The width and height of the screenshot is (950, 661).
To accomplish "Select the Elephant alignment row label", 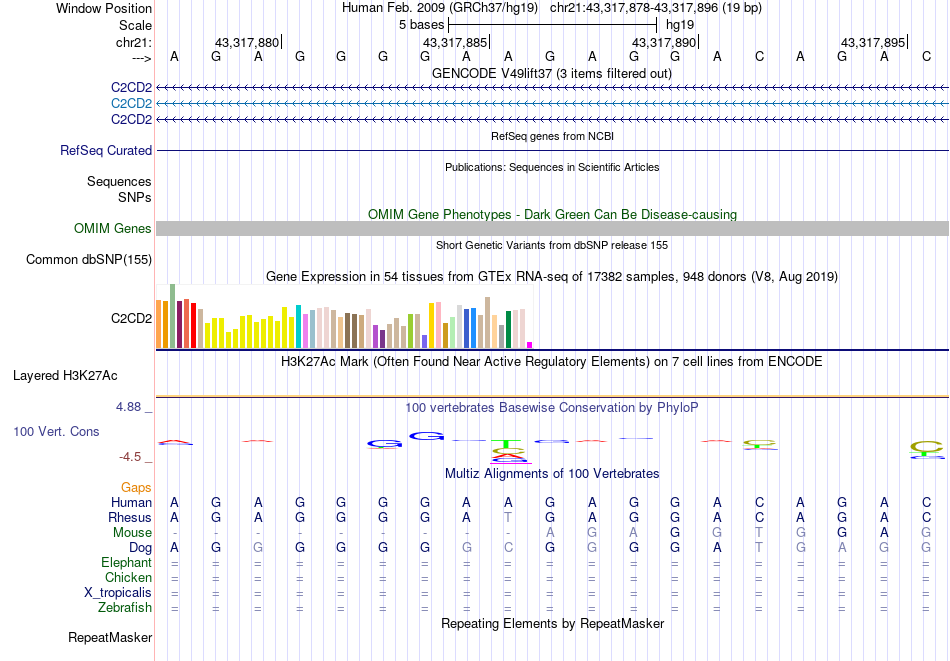I will (x=126, y=562).
